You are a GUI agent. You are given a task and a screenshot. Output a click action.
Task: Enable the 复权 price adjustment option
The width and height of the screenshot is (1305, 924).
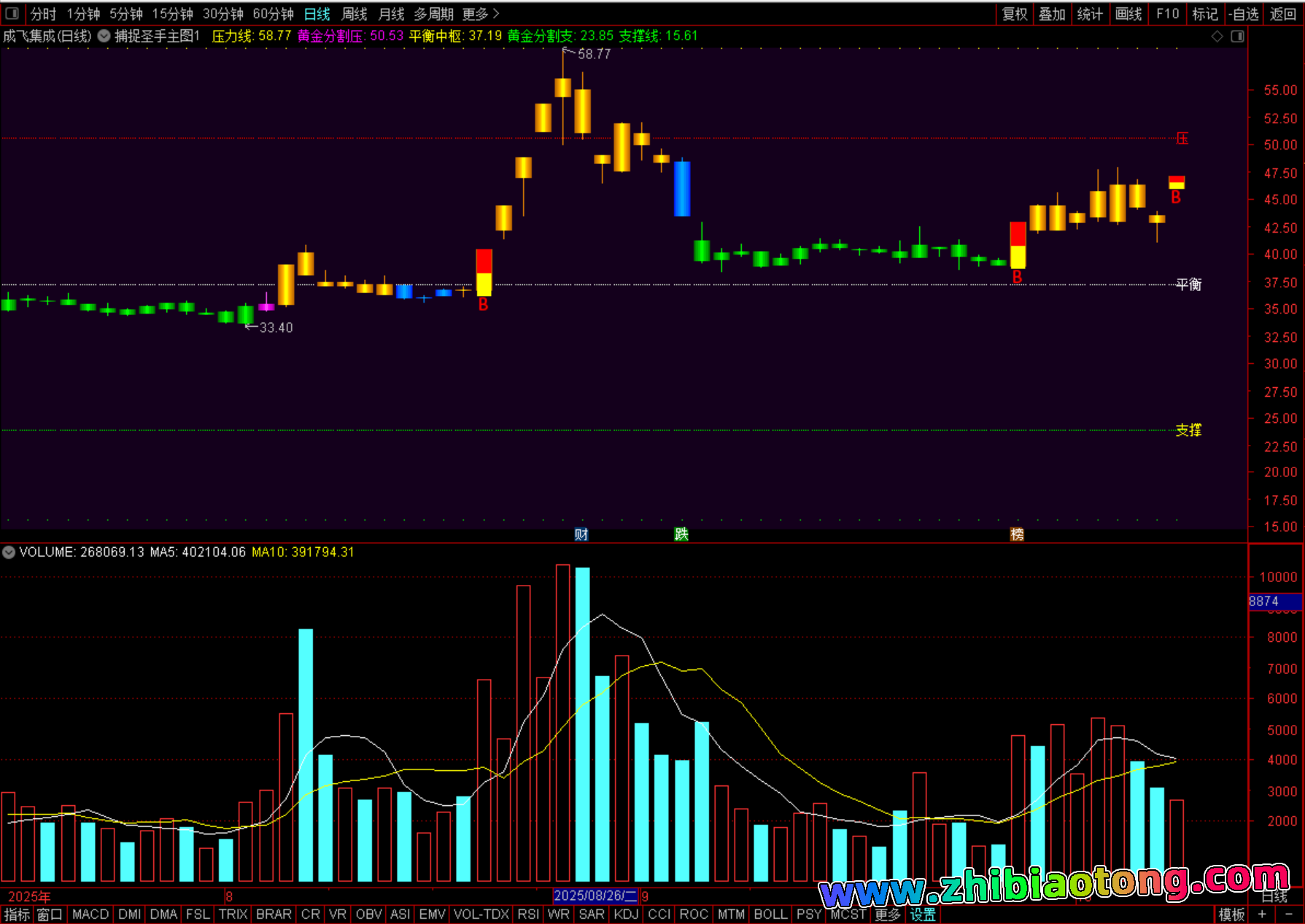pos(1015,14)
